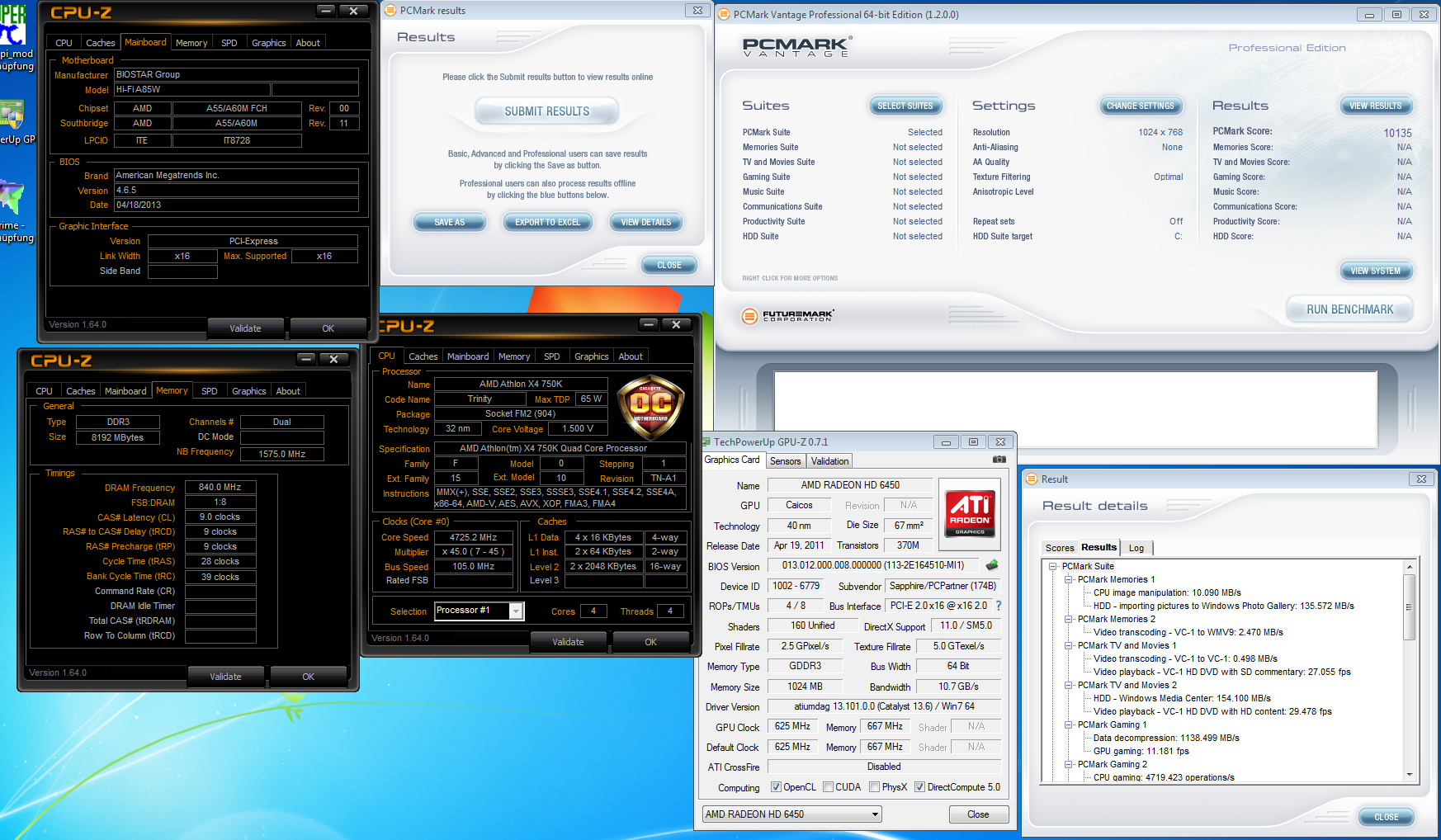1441x840 pixels.
Task: Click the BIOS save chip icon in GPU-Z
Action: click(x=992, y=565)
